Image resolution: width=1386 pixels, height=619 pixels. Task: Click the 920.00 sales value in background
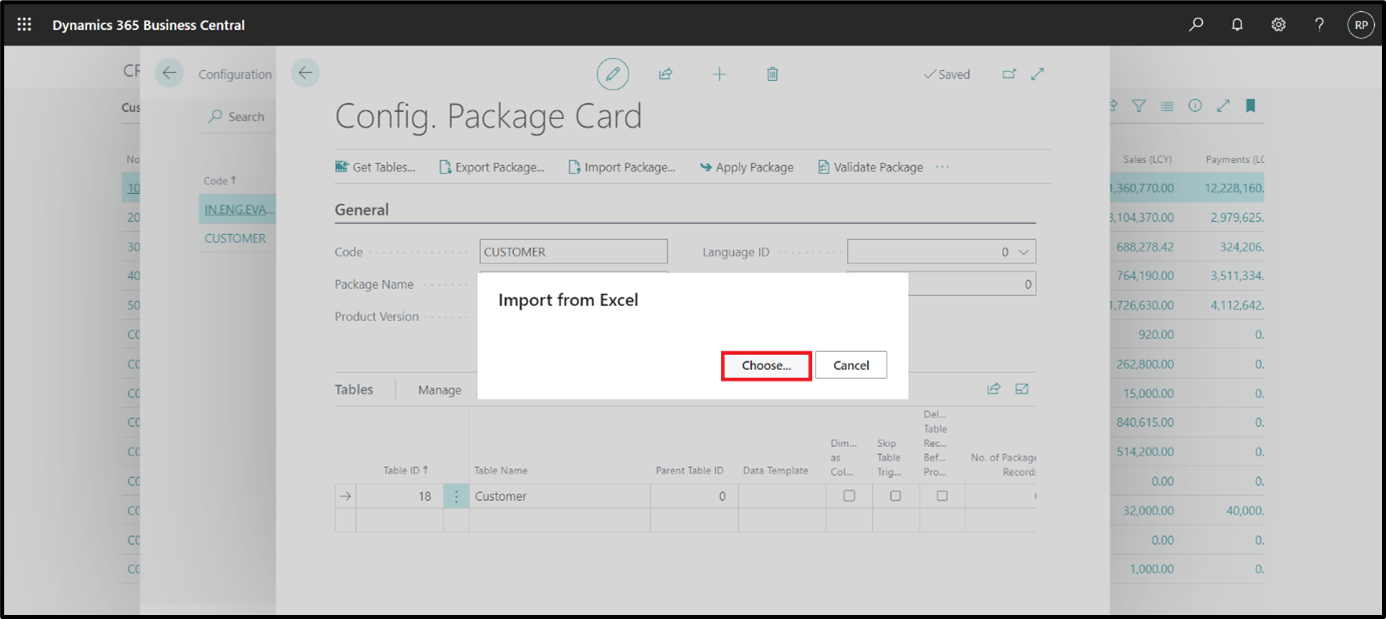tap(1156, 334)
